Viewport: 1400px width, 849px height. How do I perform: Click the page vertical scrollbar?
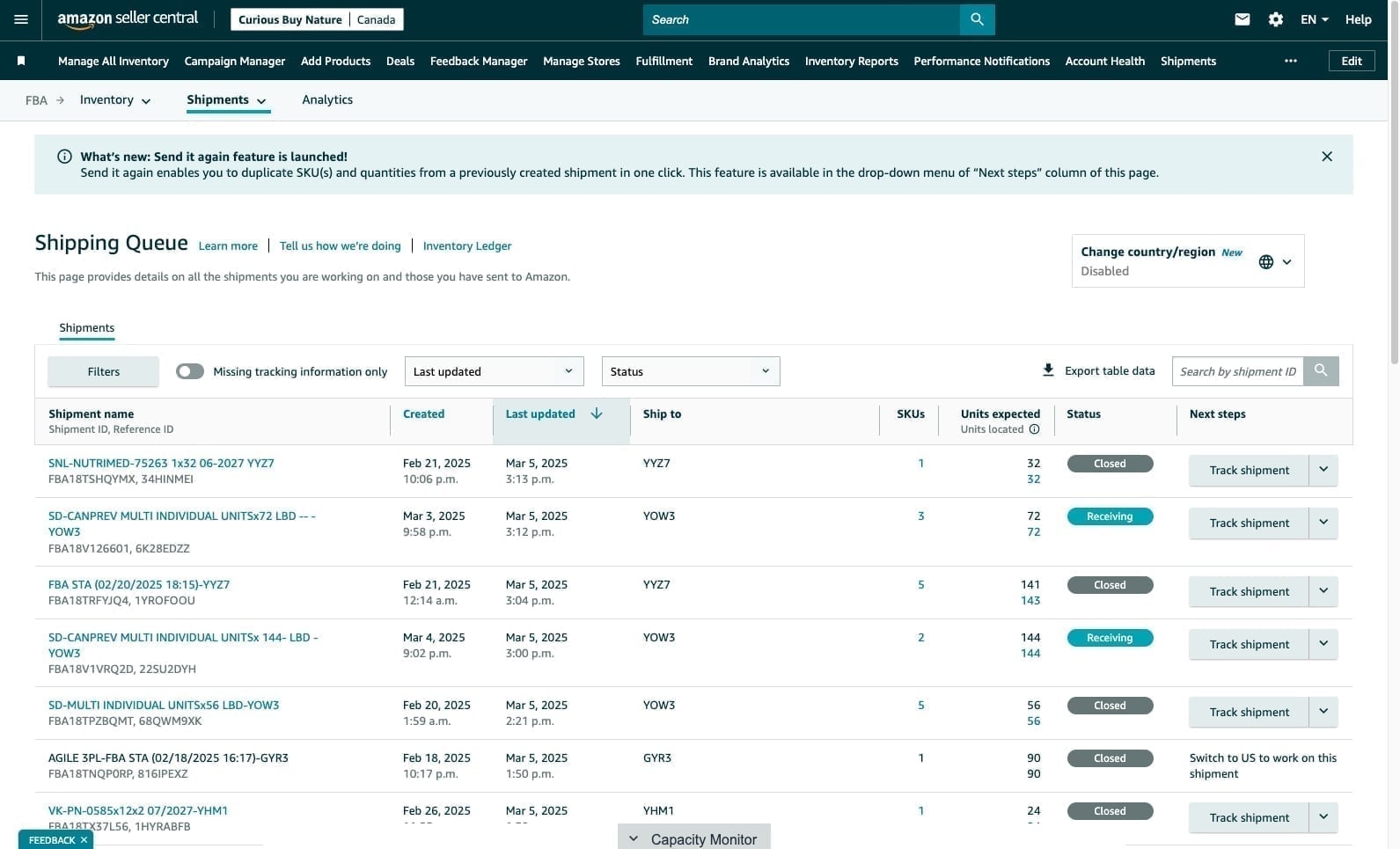(1394, 185)
